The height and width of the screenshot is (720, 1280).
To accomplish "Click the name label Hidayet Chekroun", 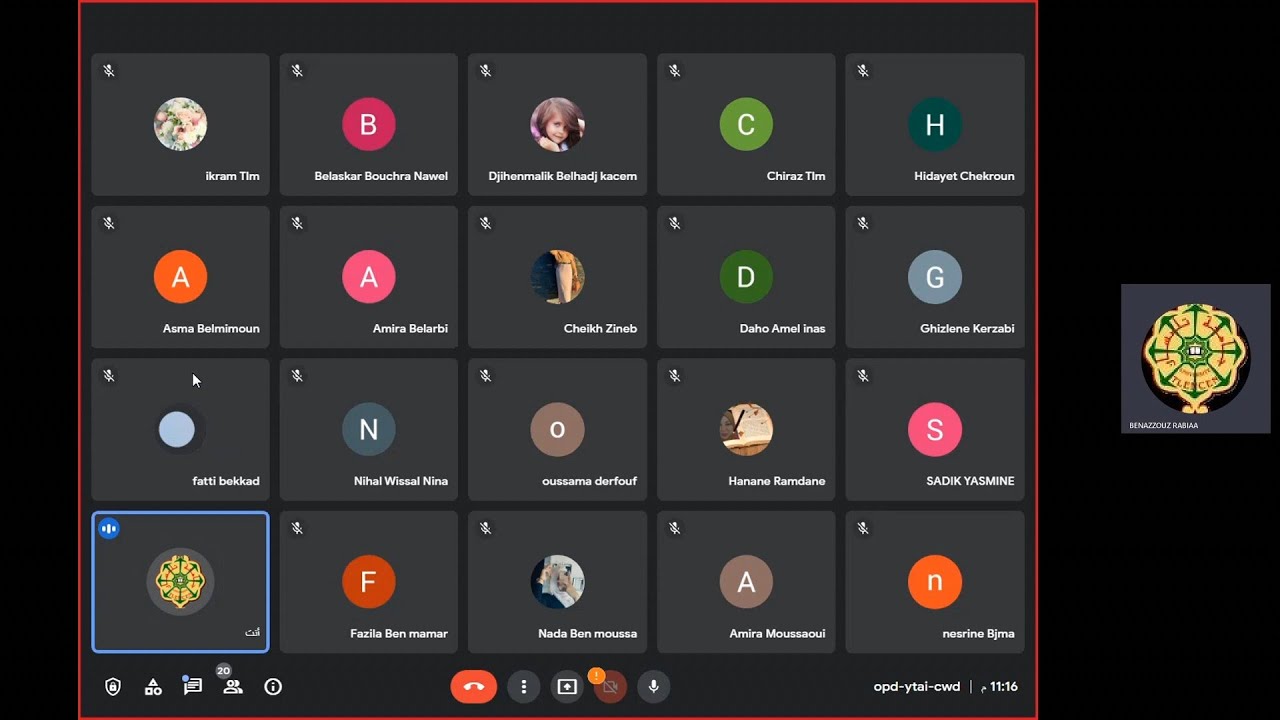I will point(964,176).
